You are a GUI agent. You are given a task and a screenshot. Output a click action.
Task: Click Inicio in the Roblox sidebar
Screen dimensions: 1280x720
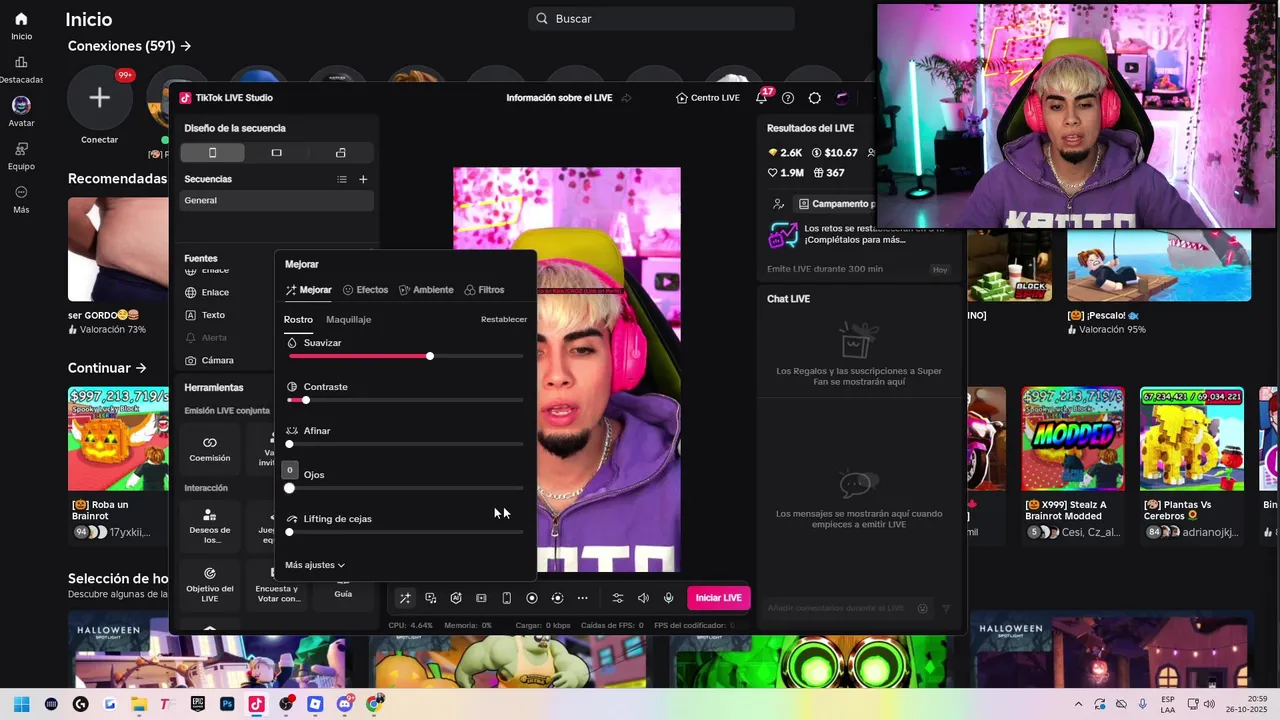pos(21,26)
